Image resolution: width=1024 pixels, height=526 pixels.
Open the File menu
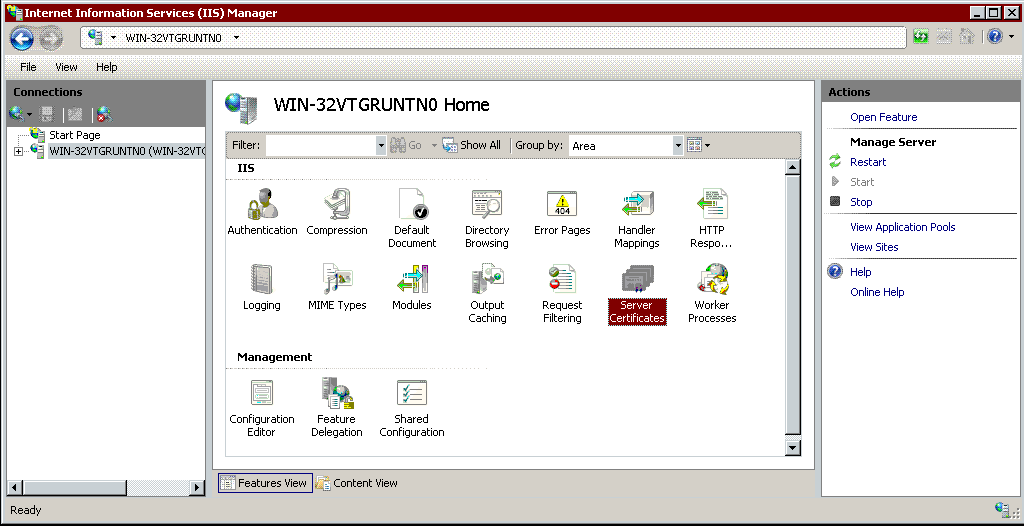(28, 67)
